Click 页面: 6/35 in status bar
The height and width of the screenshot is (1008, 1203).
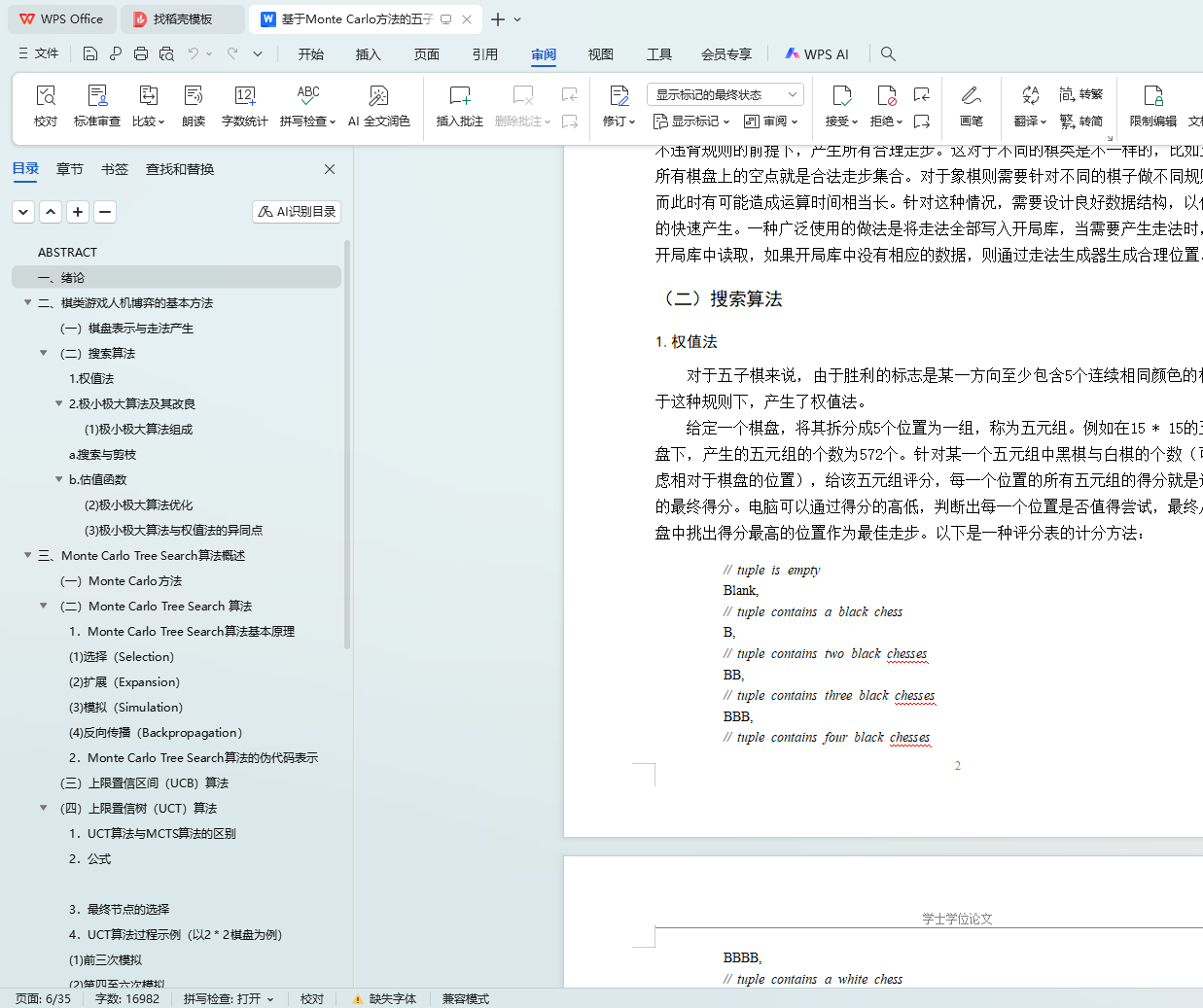44,998
